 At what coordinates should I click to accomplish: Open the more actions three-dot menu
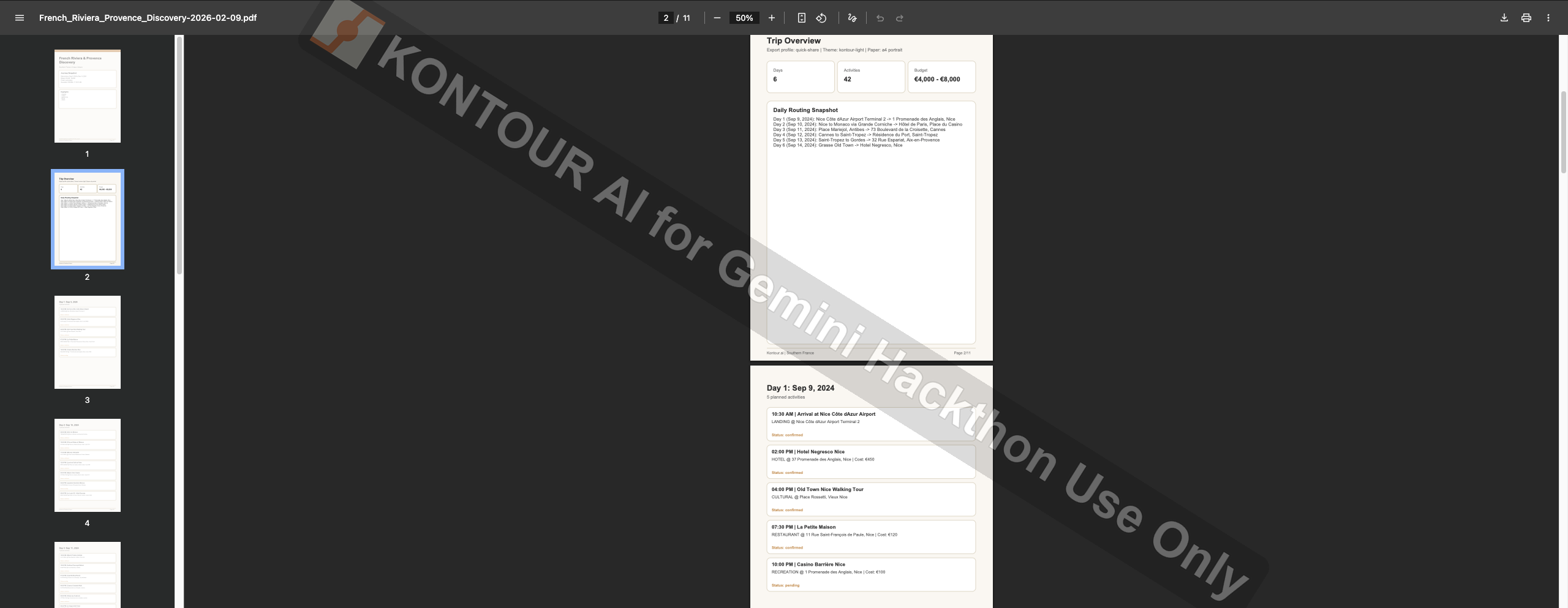(x=1548, y=18)
